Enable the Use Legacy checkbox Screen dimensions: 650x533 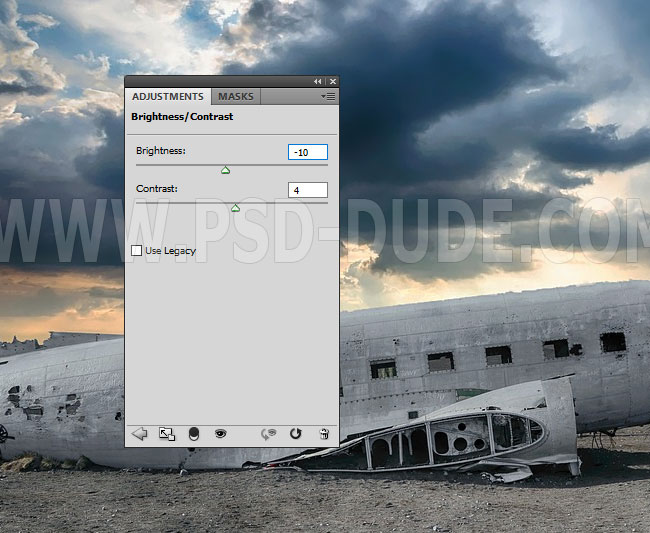(x=136, y=250)
